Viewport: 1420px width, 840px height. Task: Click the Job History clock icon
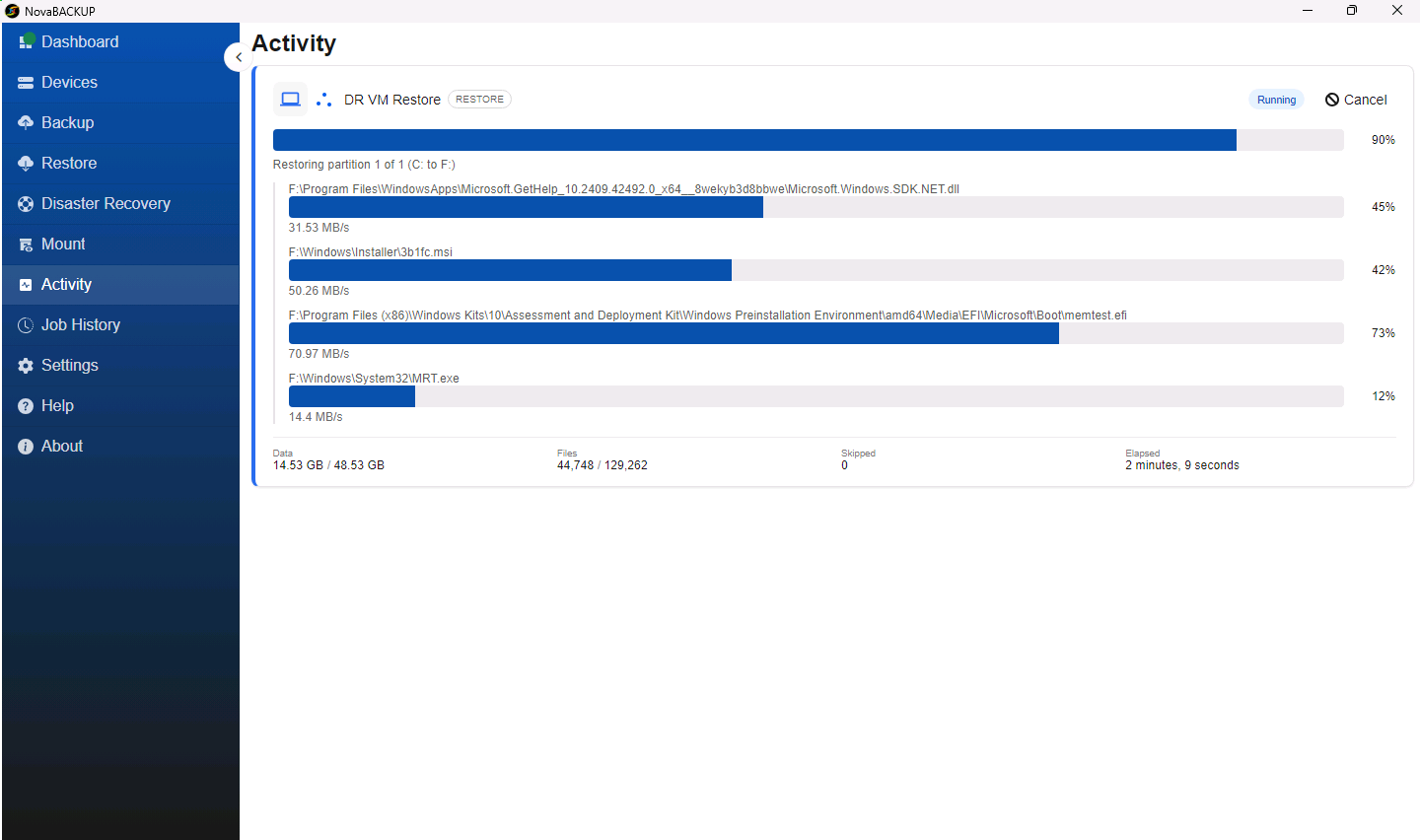click(26, 325)
